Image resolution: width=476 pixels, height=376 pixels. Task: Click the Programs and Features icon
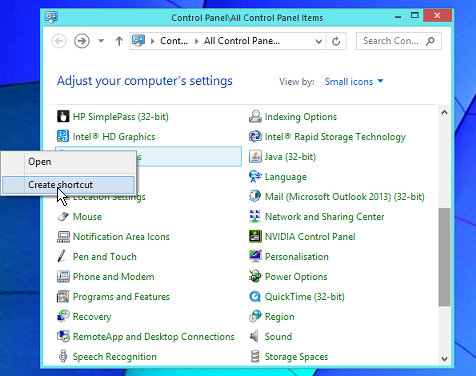coord(63,296)
